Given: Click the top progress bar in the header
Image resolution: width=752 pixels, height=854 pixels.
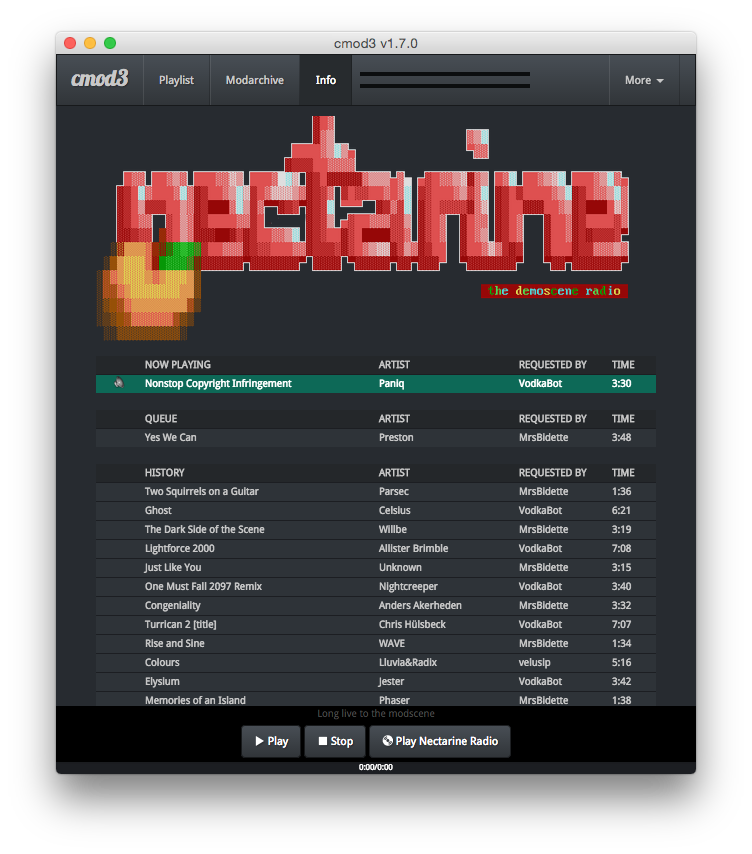Looking at the screenshot, I should pos(445,74).
